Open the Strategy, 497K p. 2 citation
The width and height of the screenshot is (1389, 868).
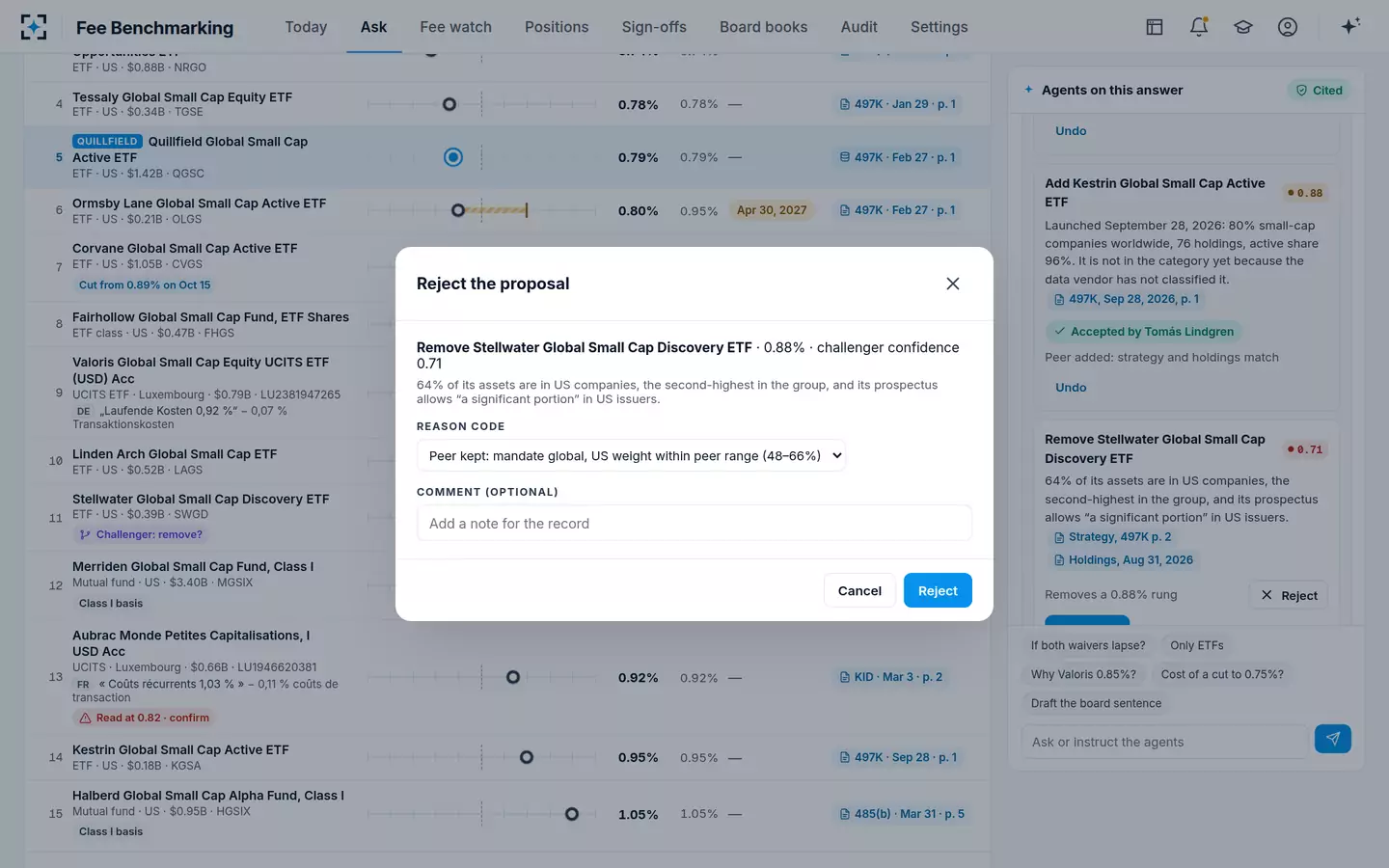coord(1112,537)
